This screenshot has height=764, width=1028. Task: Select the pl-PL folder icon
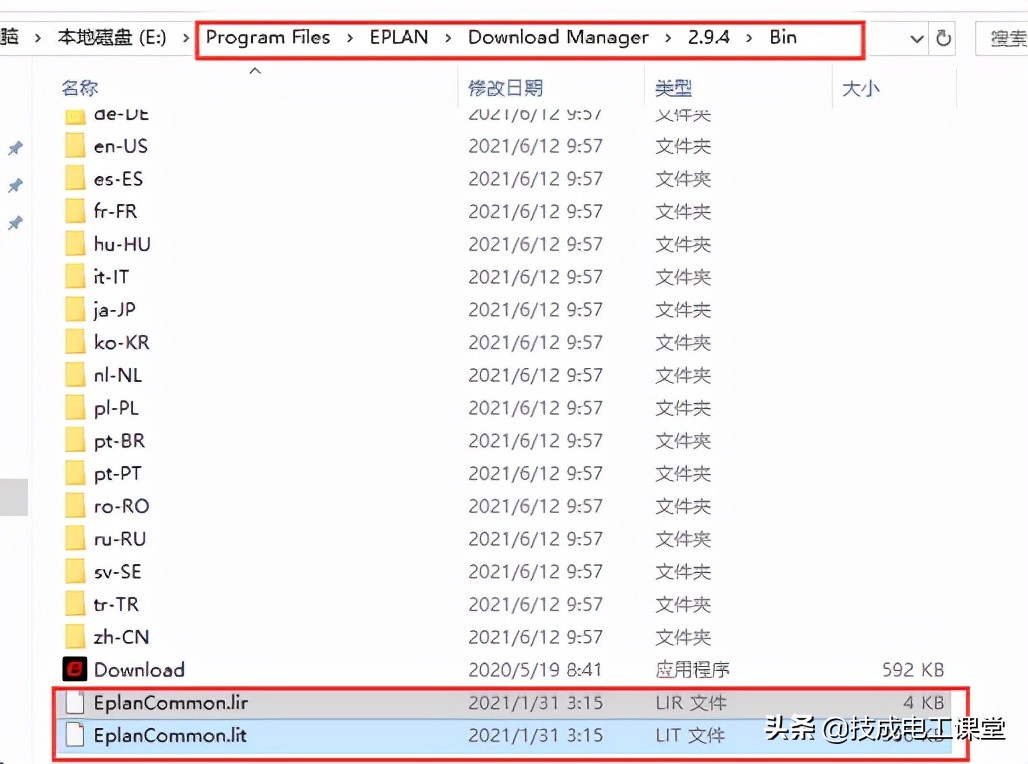point(75,408)
